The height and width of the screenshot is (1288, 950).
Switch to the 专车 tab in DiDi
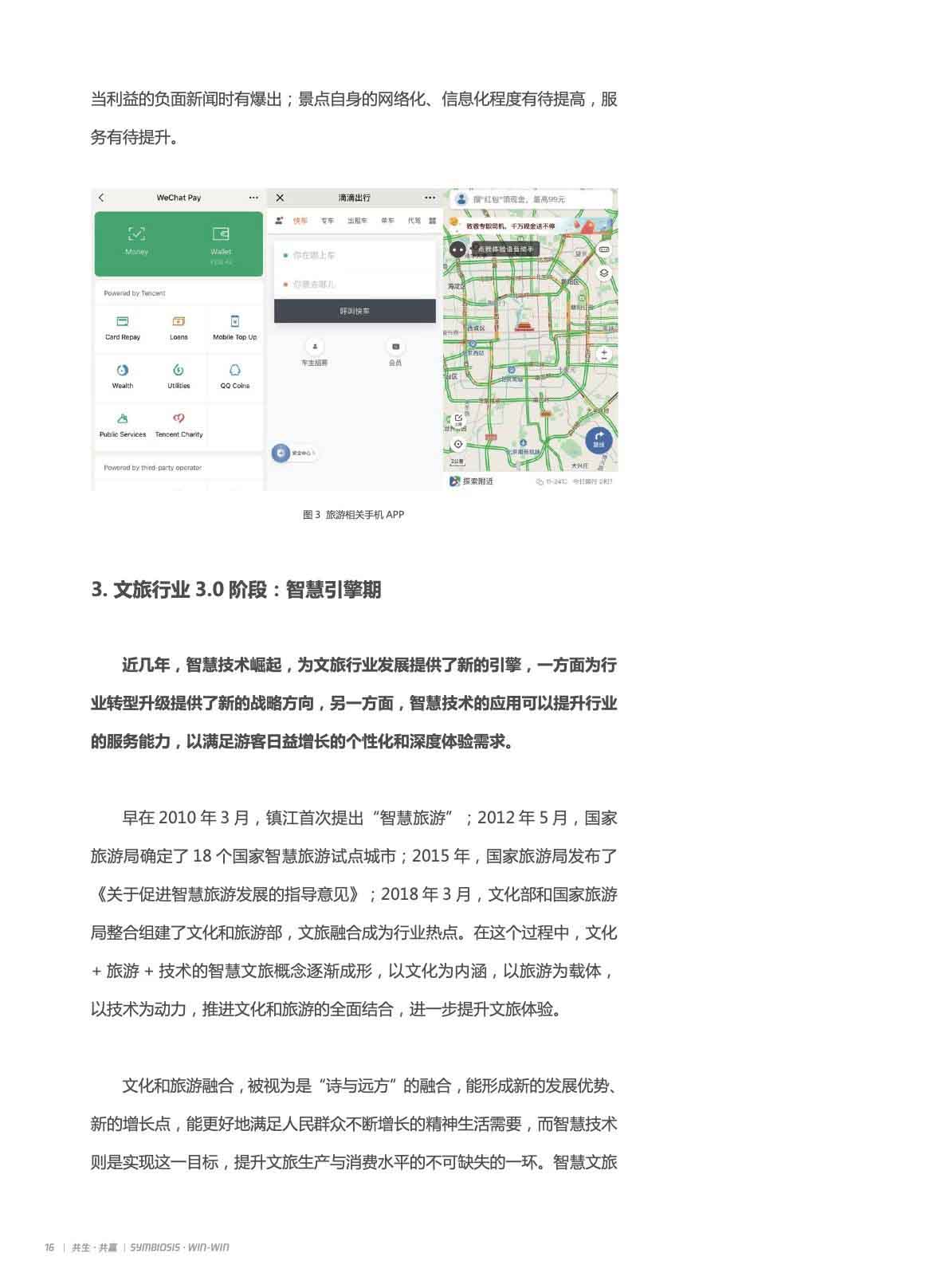(x=328, y=221)
